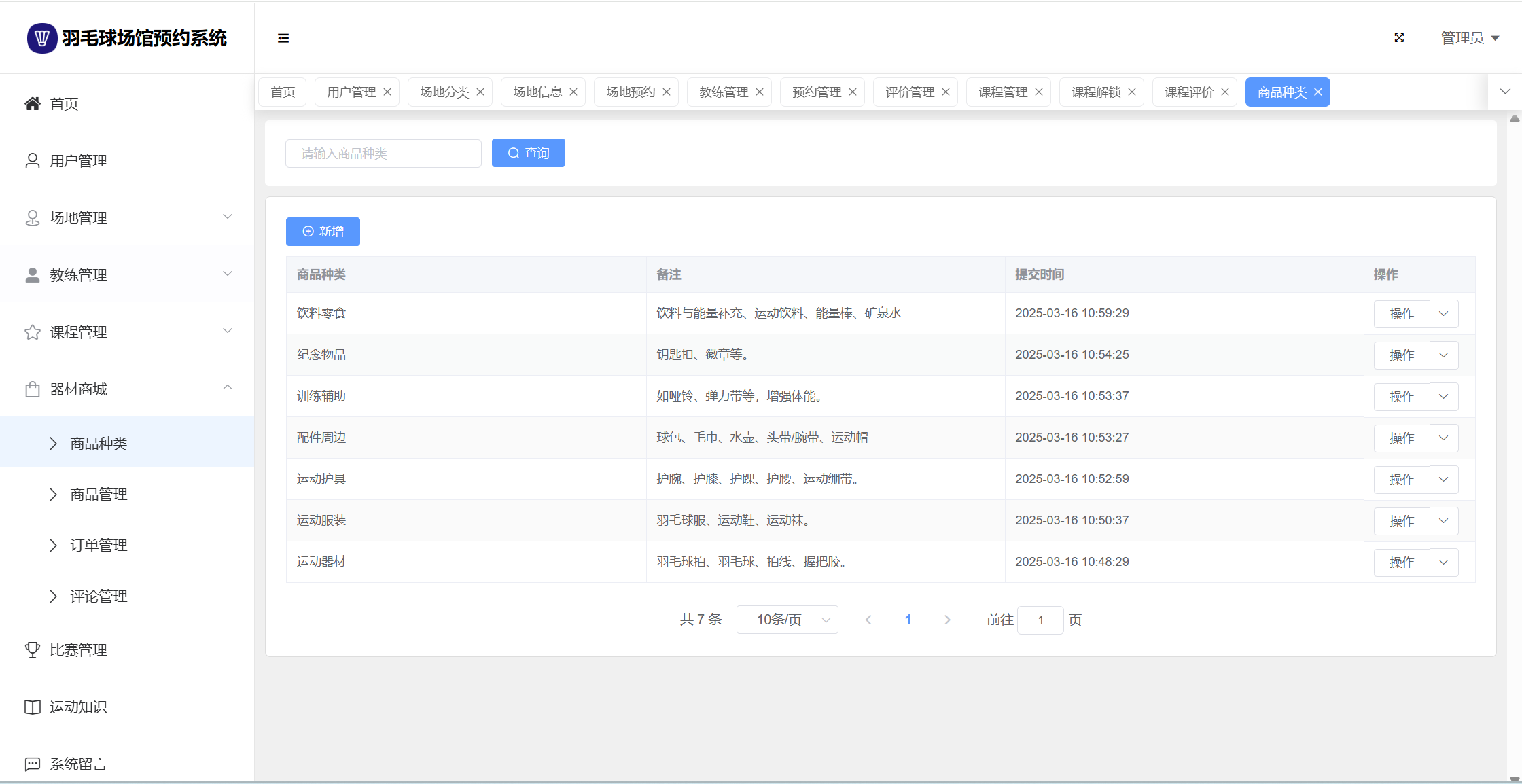This screenshot has height=784, width=1522.
Task: Click the 运动知识 book icon
Action: 32,707
